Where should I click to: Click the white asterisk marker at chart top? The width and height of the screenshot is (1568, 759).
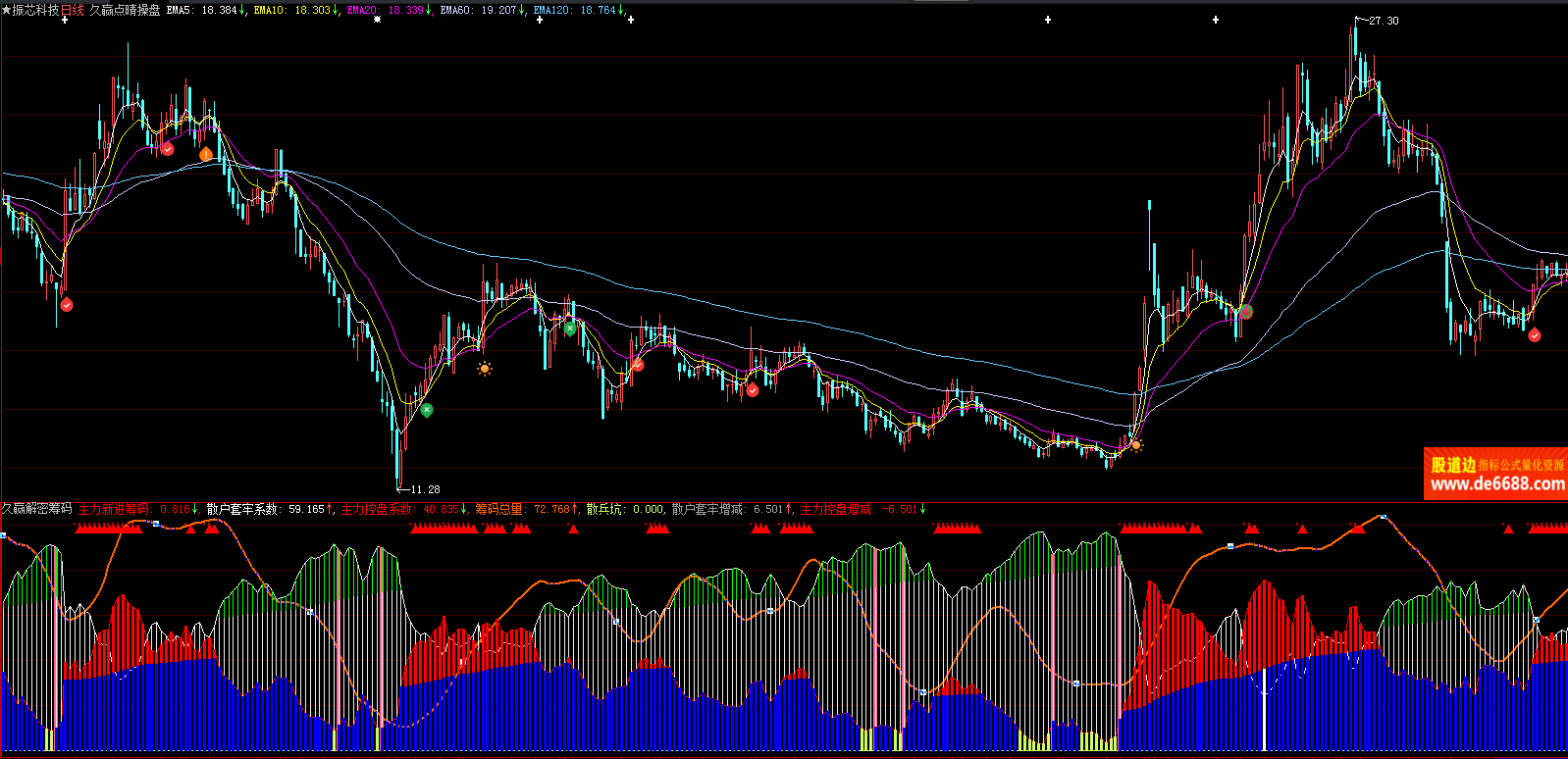coord(377,20)
